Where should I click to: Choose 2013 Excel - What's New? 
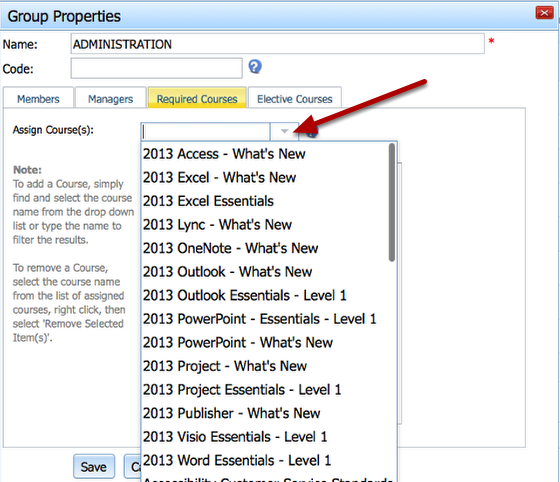265,177
